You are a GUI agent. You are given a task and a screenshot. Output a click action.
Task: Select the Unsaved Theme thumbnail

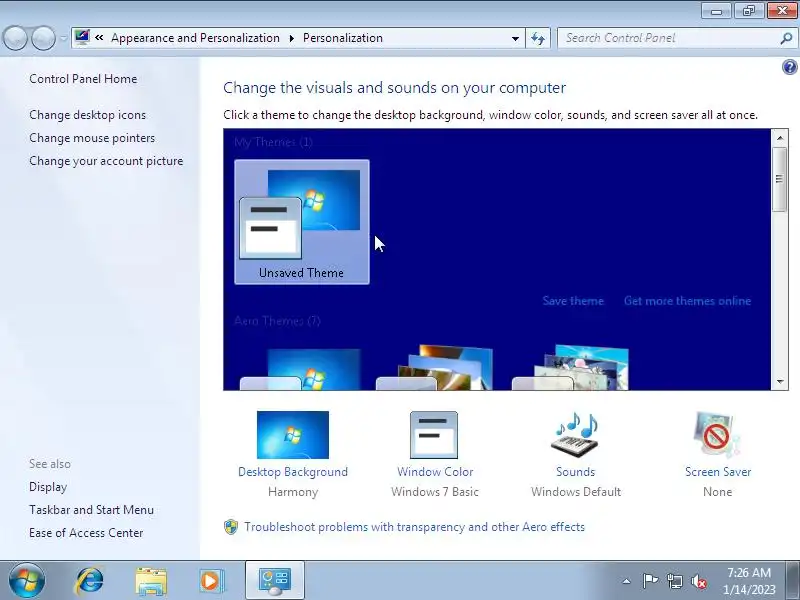302,222
